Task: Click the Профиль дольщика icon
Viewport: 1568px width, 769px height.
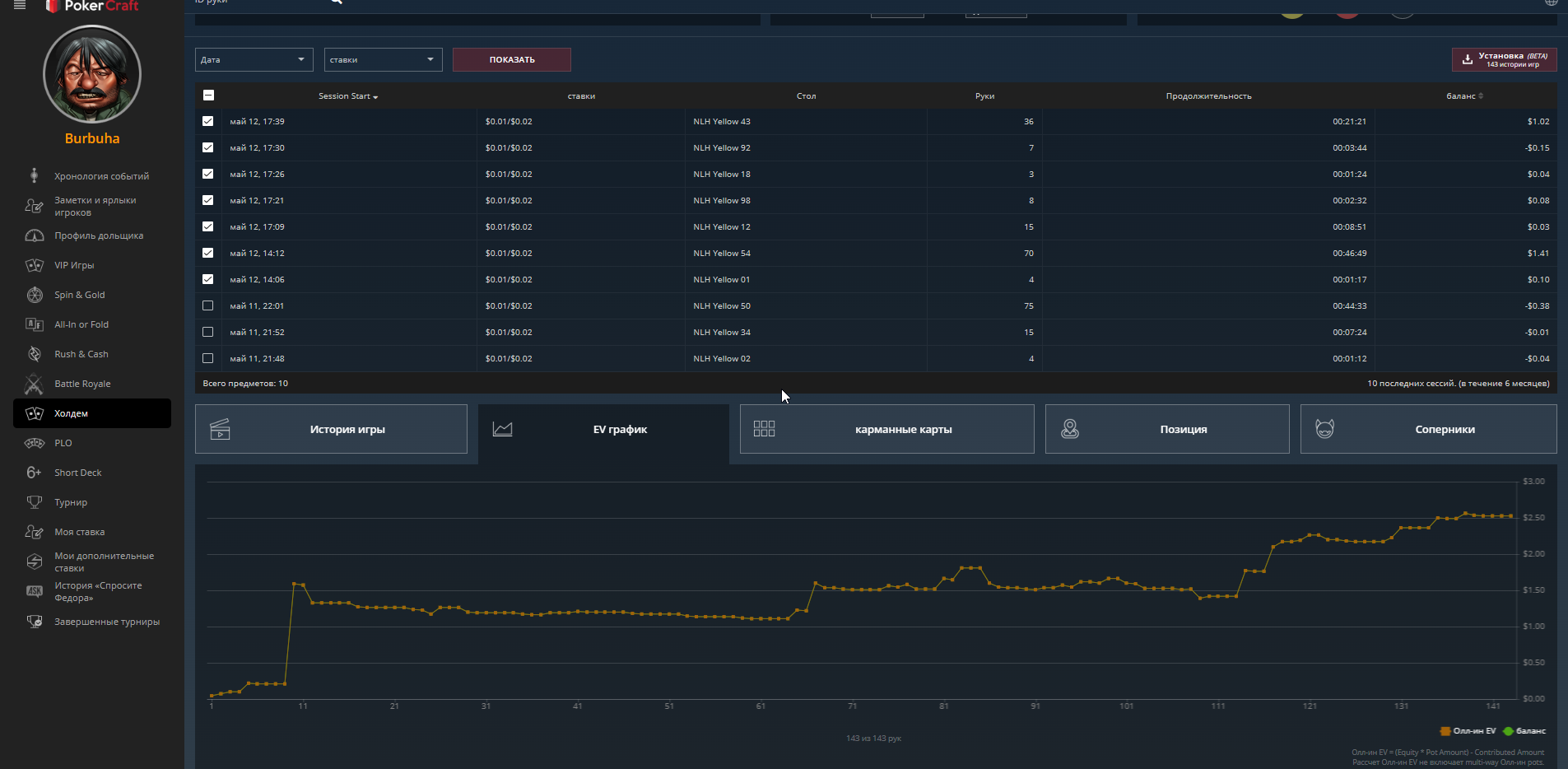Action: 34,235
